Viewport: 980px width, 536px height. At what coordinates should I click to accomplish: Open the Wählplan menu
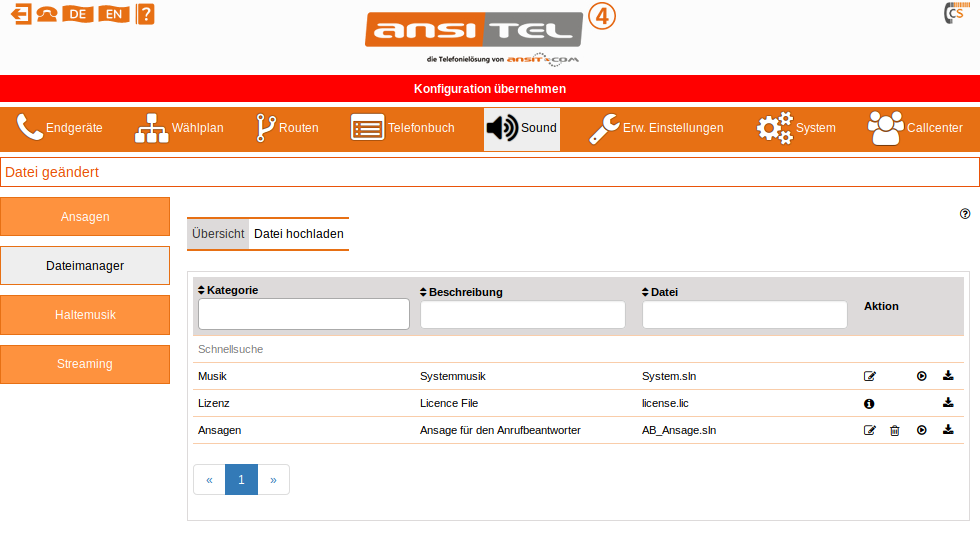pos(180,128)
